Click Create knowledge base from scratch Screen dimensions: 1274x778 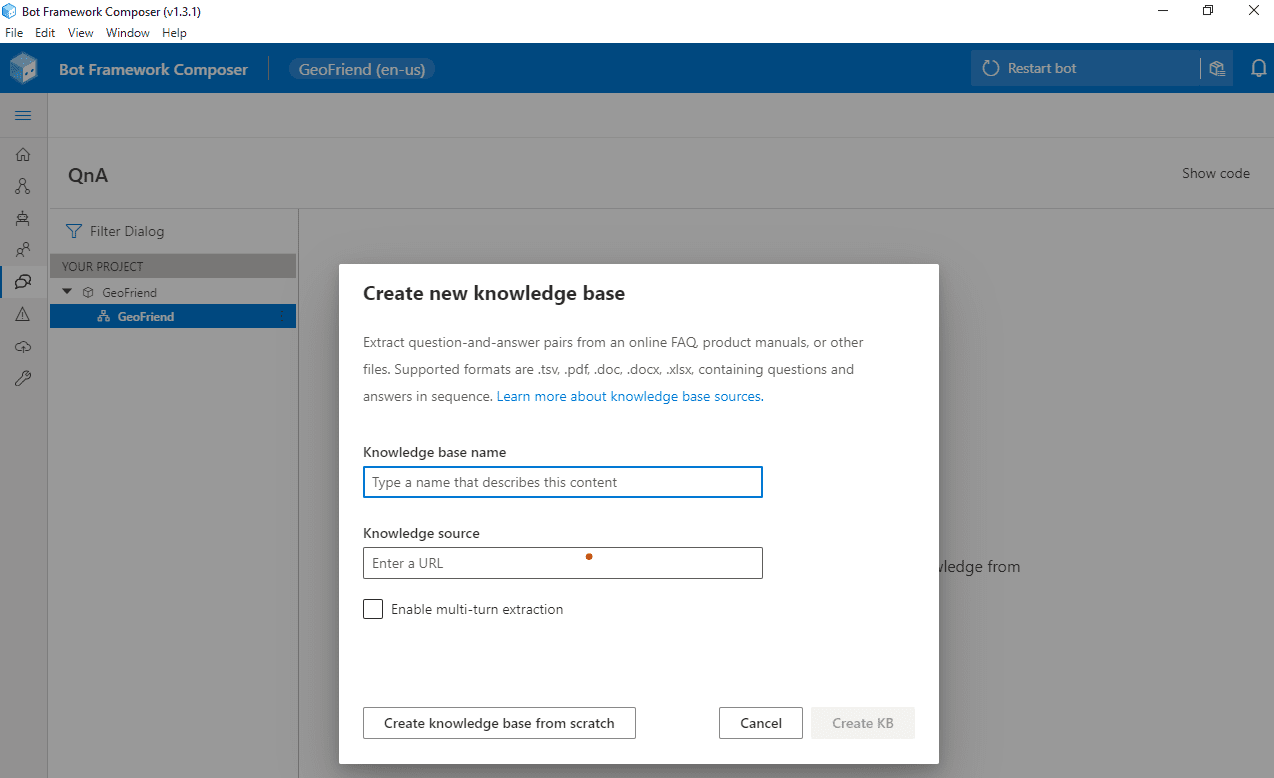tap(499, 723)
